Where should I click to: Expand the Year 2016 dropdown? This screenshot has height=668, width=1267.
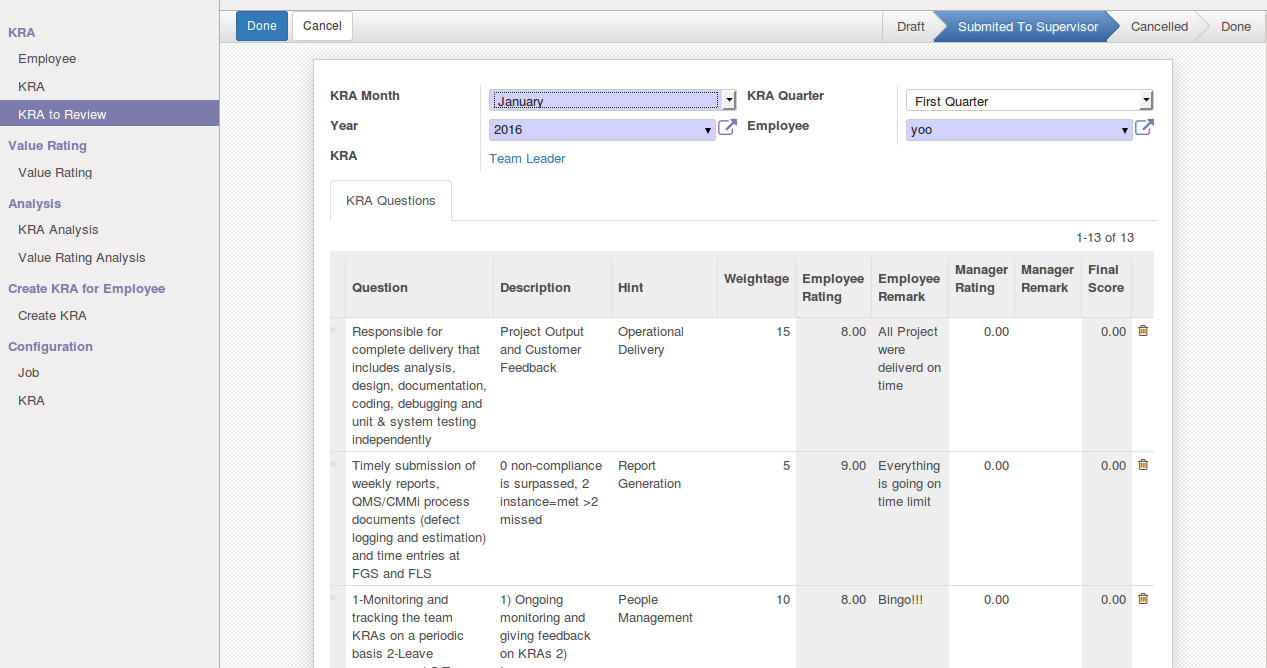(602, 130)
